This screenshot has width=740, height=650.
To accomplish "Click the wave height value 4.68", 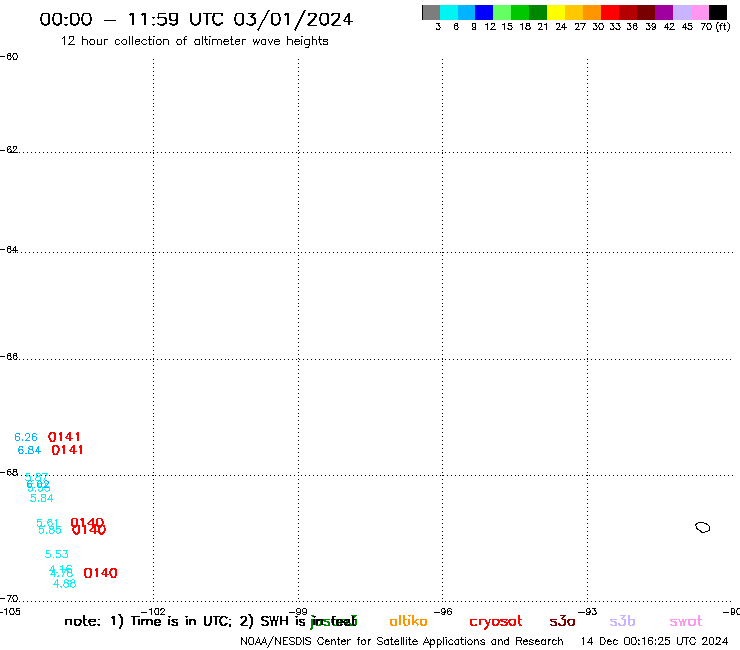I will 65,584.
